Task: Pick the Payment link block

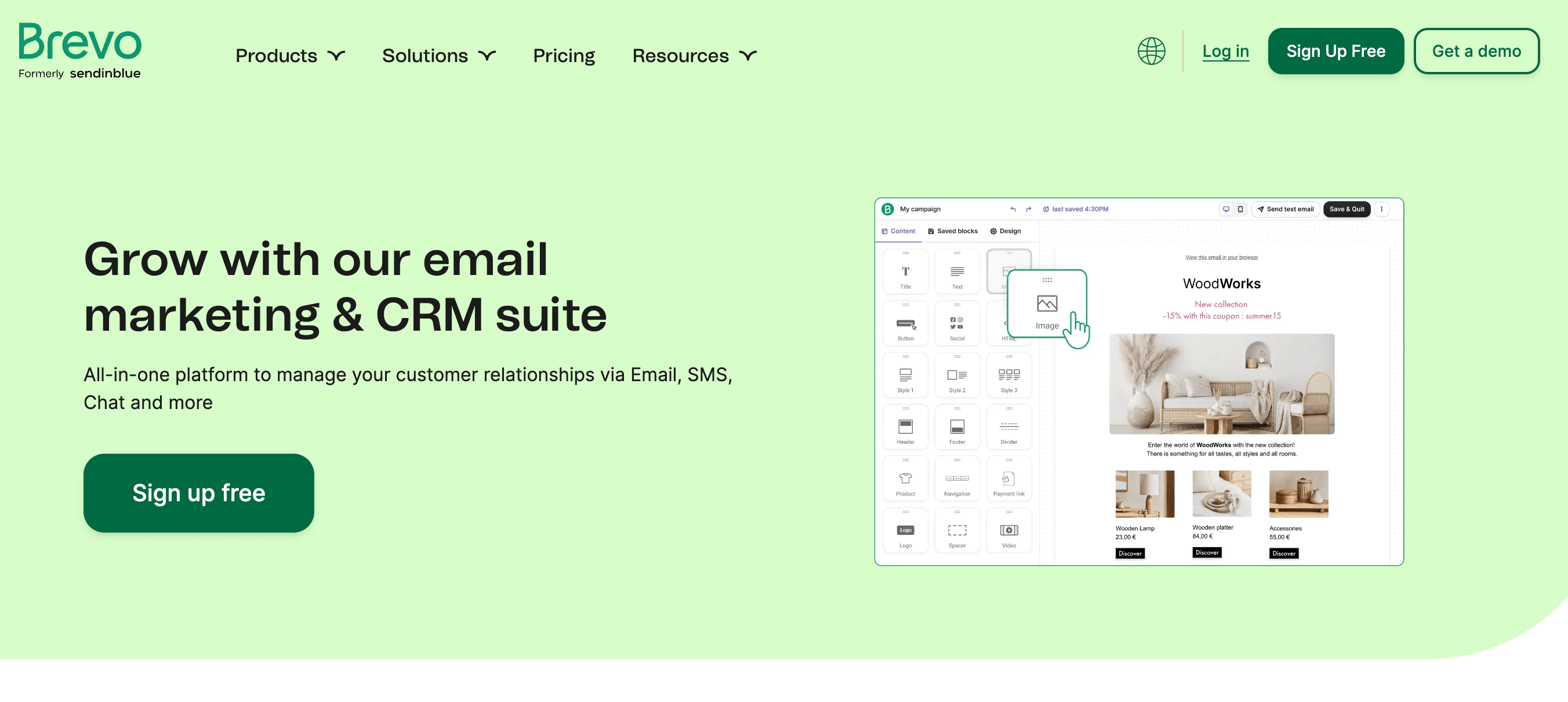Action: click(1008, 479)
